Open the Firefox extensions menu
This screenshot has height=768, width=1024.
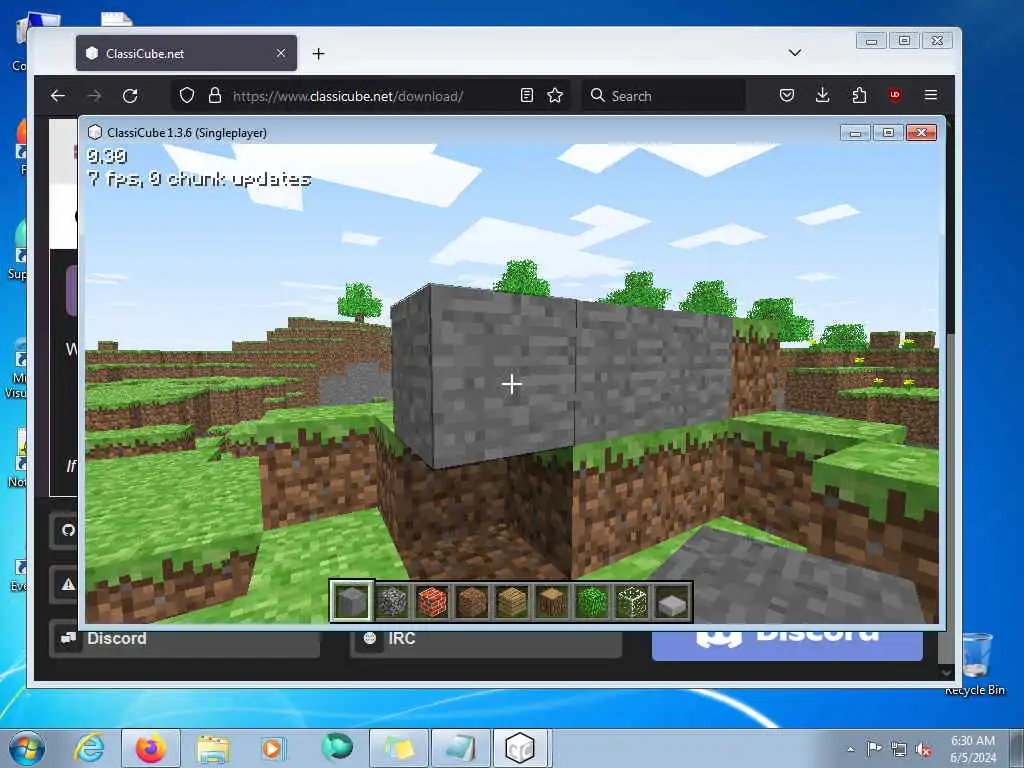(859, 96)
